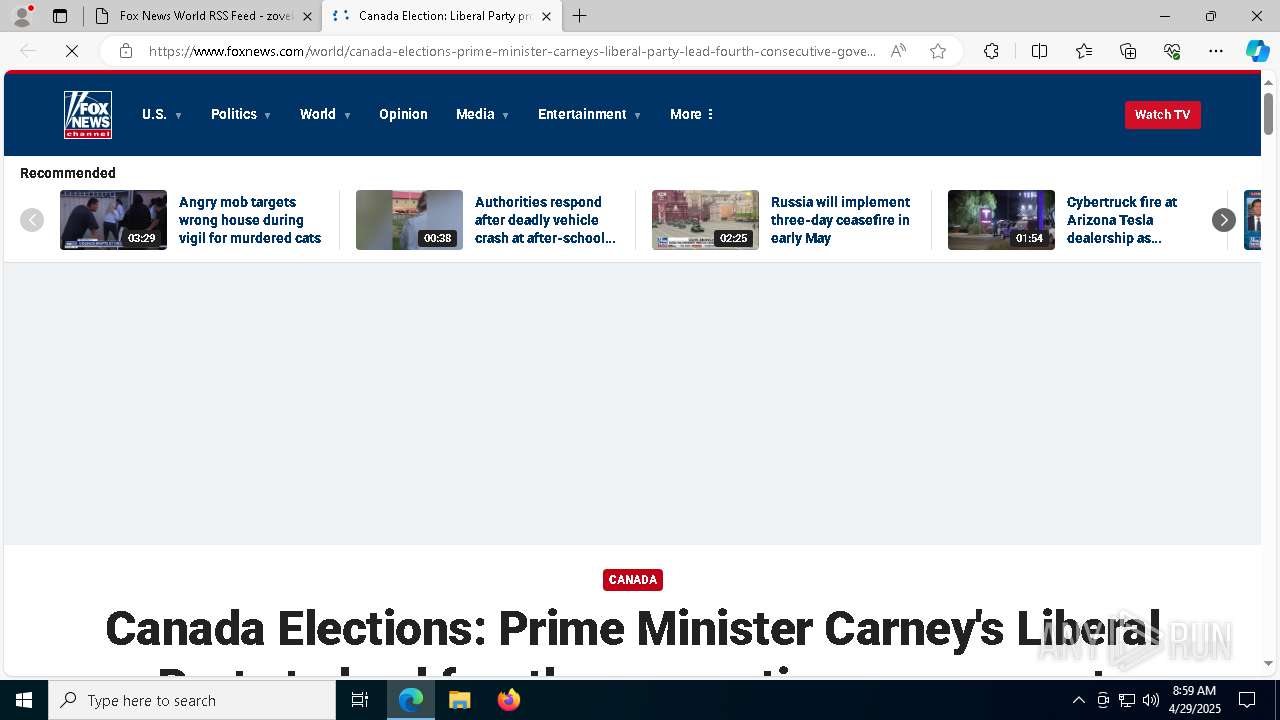
Task: Open 'Angry mob targets wrong house' story
Action: (250, 220)
